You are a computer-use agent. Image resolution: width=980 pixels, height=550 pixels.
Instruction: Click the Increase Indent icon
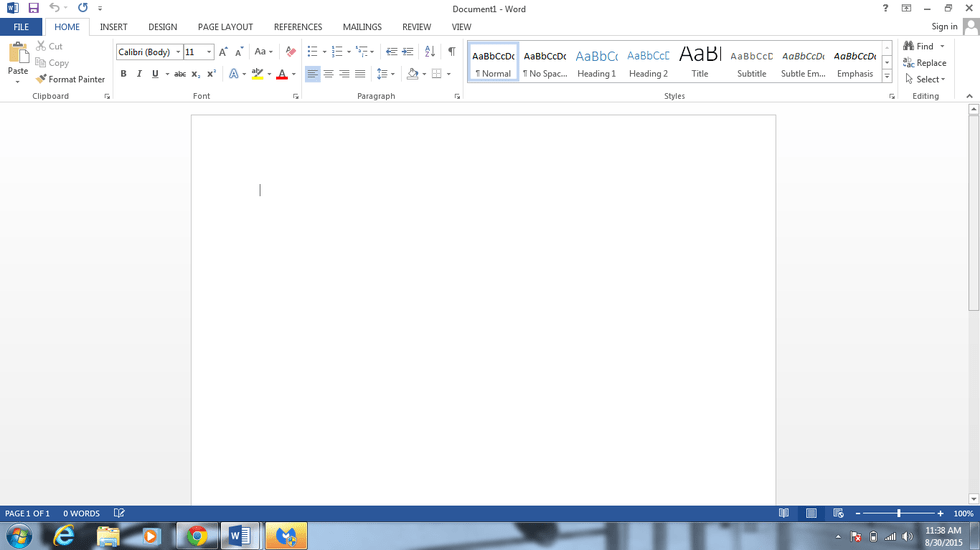[x=407, y=52]
